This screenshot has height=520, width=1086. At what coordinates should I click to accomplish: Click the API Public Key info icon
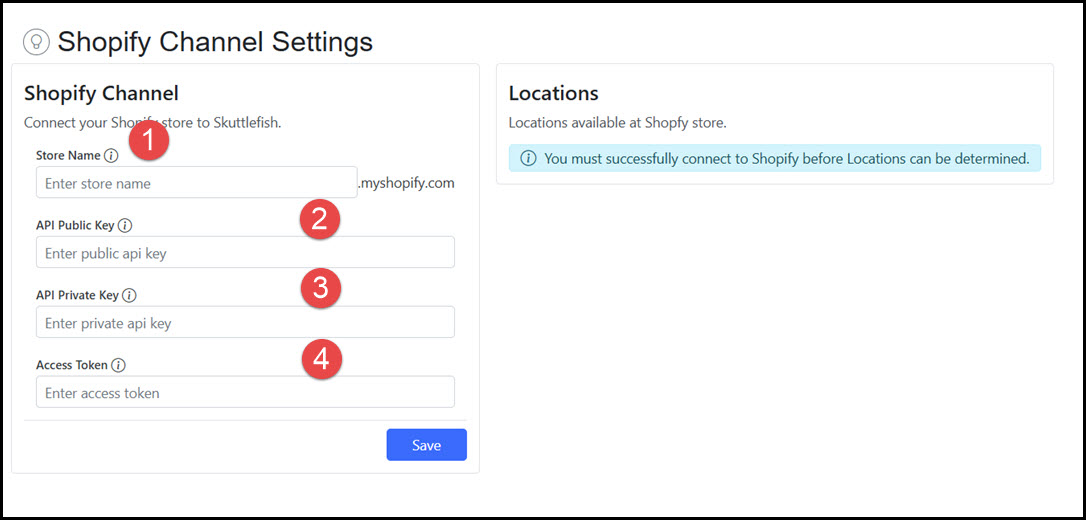[125, 226]
